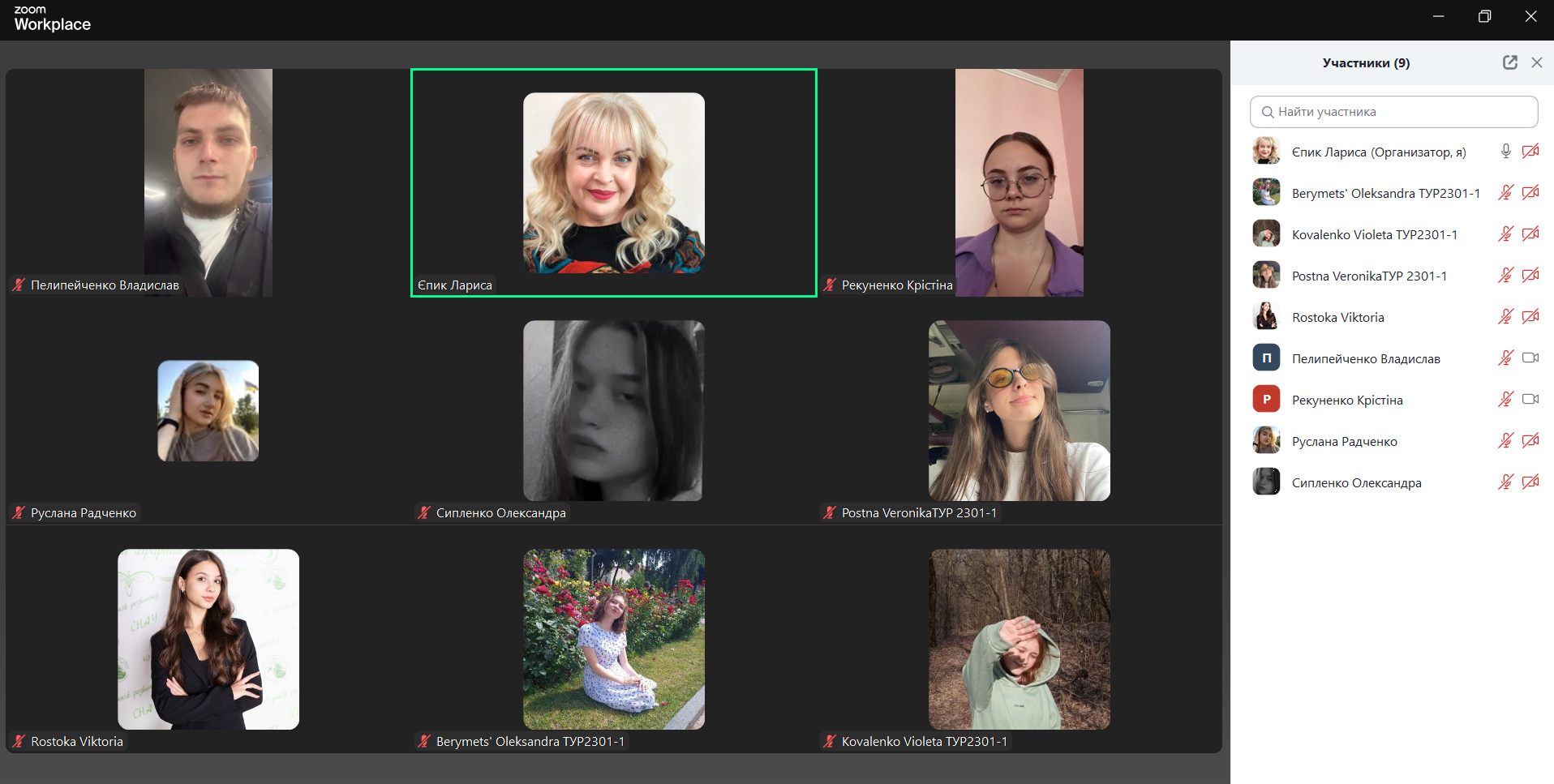Select Rostoka Viktoria avatar in participants list
The image size is (1554, 784).
pos(1266,316)
